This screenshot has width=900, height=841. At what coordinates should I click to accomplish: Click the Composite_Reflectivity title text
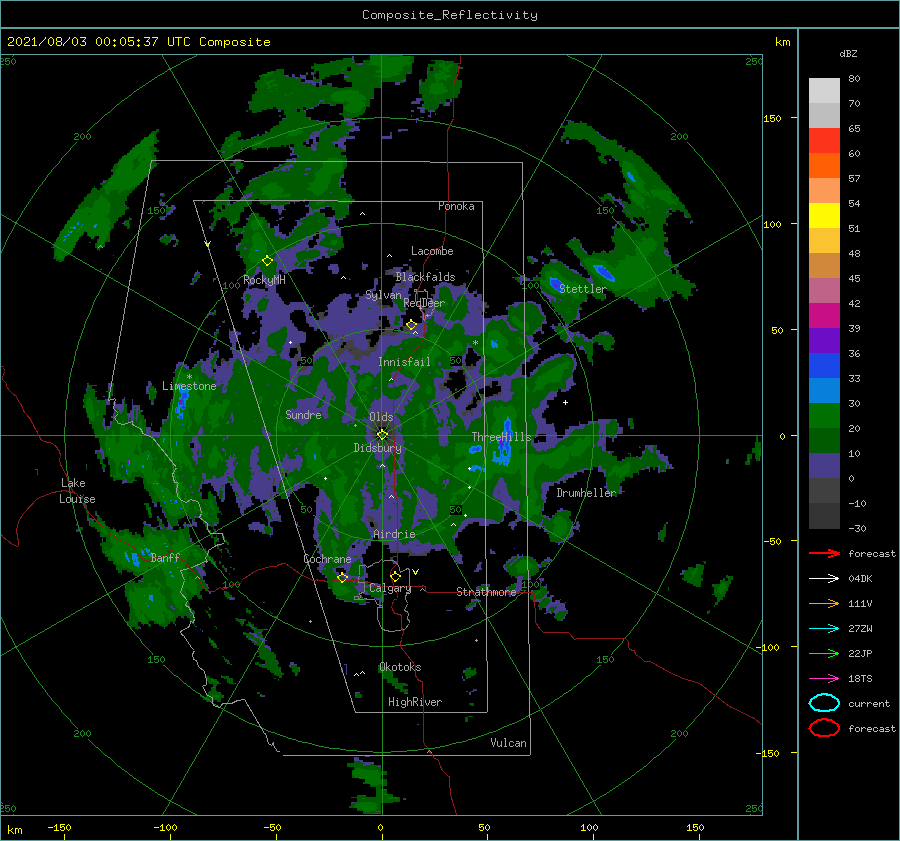(450, 15)
